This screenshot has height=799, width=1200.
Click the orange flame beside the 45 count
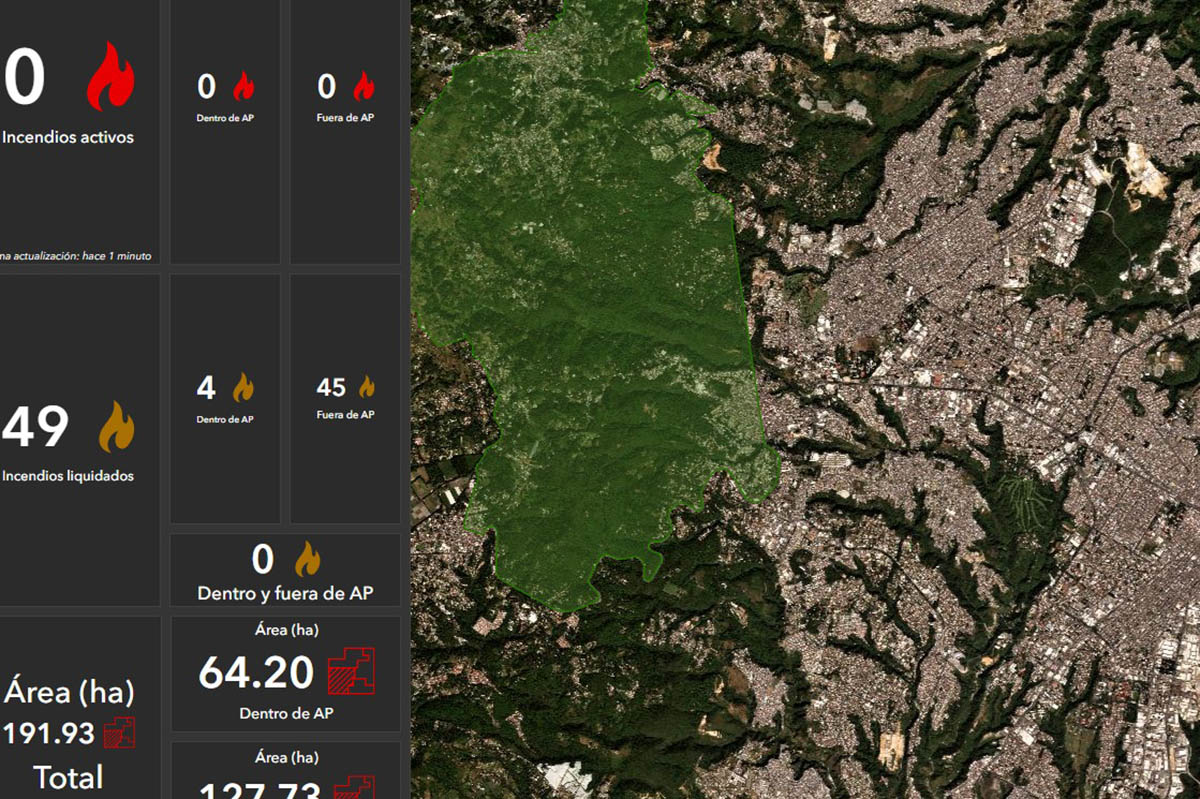(367, 387)
